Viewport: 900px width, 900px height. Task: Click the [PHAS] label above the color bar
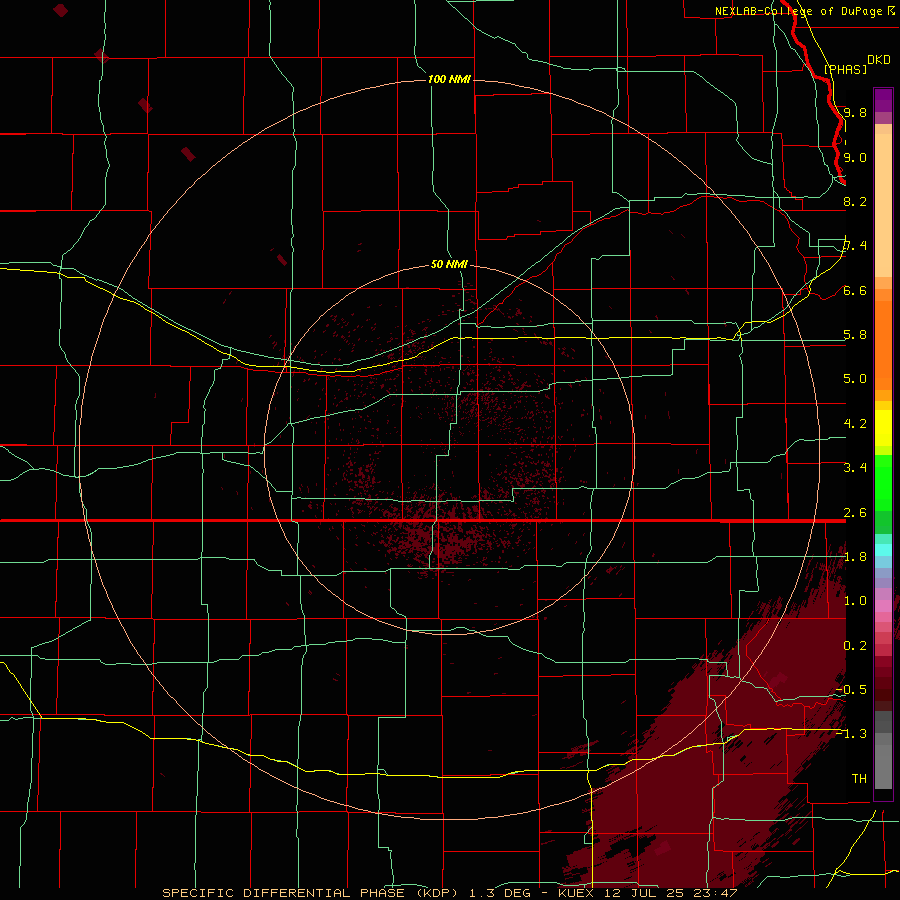[845, 69]
